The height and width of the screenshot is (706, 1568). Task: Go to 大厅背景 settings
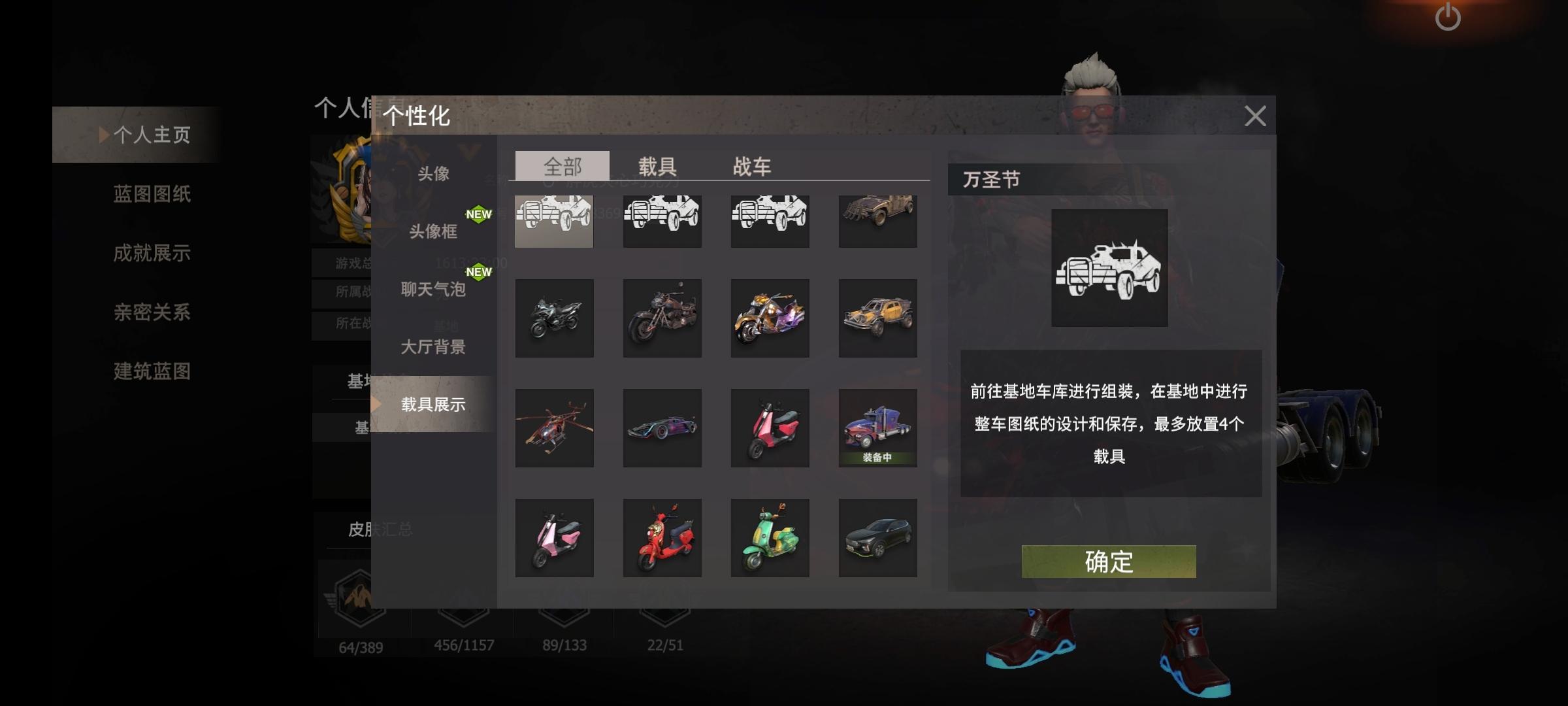pyautogui.click(x=433, y=346)
